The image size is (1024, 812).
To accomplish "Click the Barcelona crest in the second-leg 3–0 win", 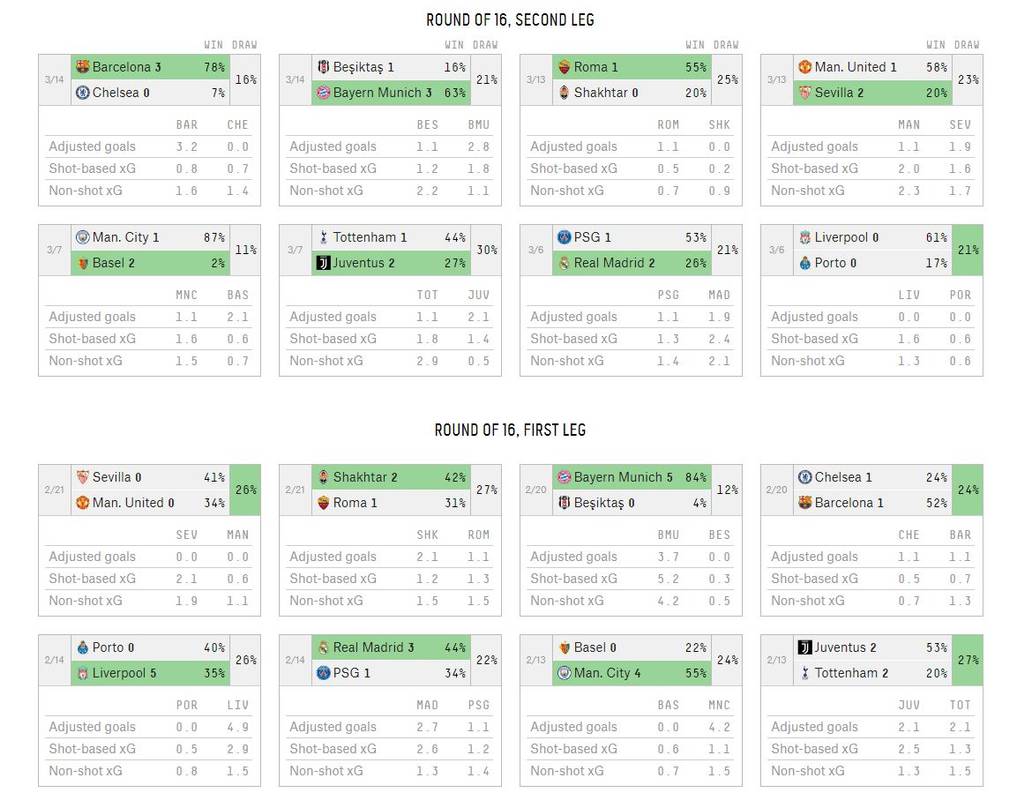I will pyautogui.click(x=82, y=67).
